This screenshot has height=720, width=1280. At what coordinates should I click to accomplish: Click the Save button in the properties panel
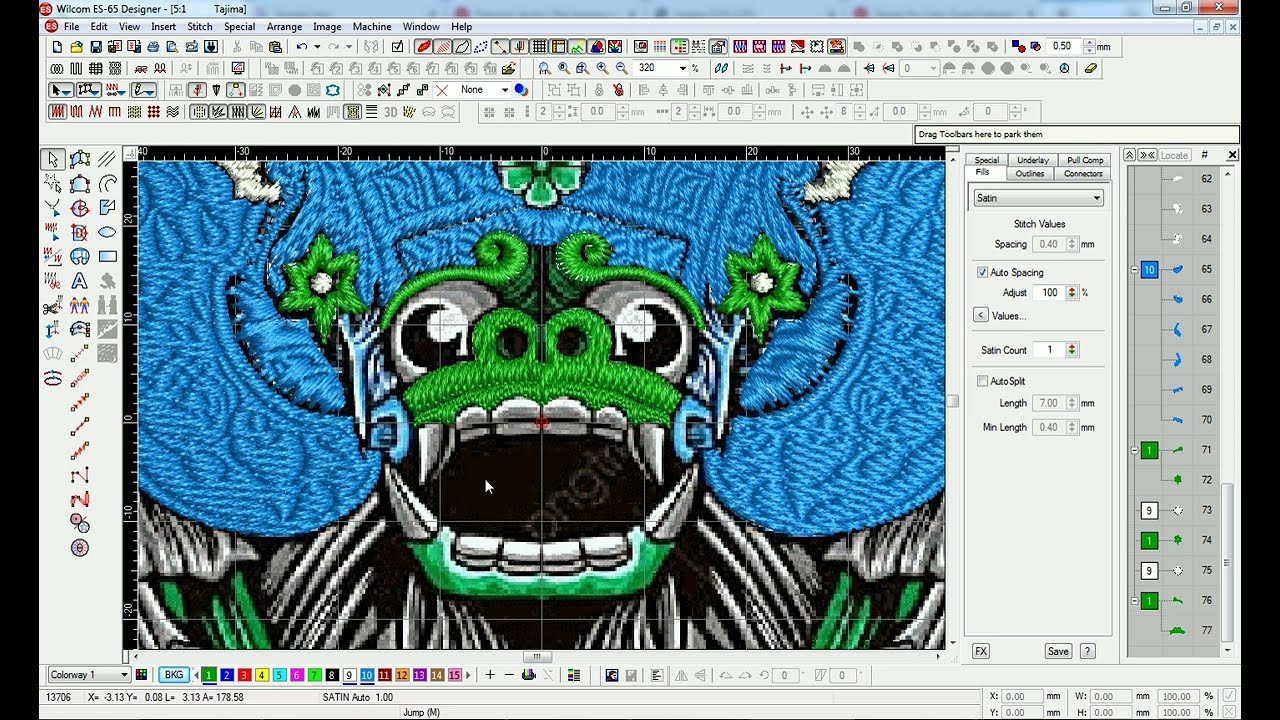tap(1058, 651)
